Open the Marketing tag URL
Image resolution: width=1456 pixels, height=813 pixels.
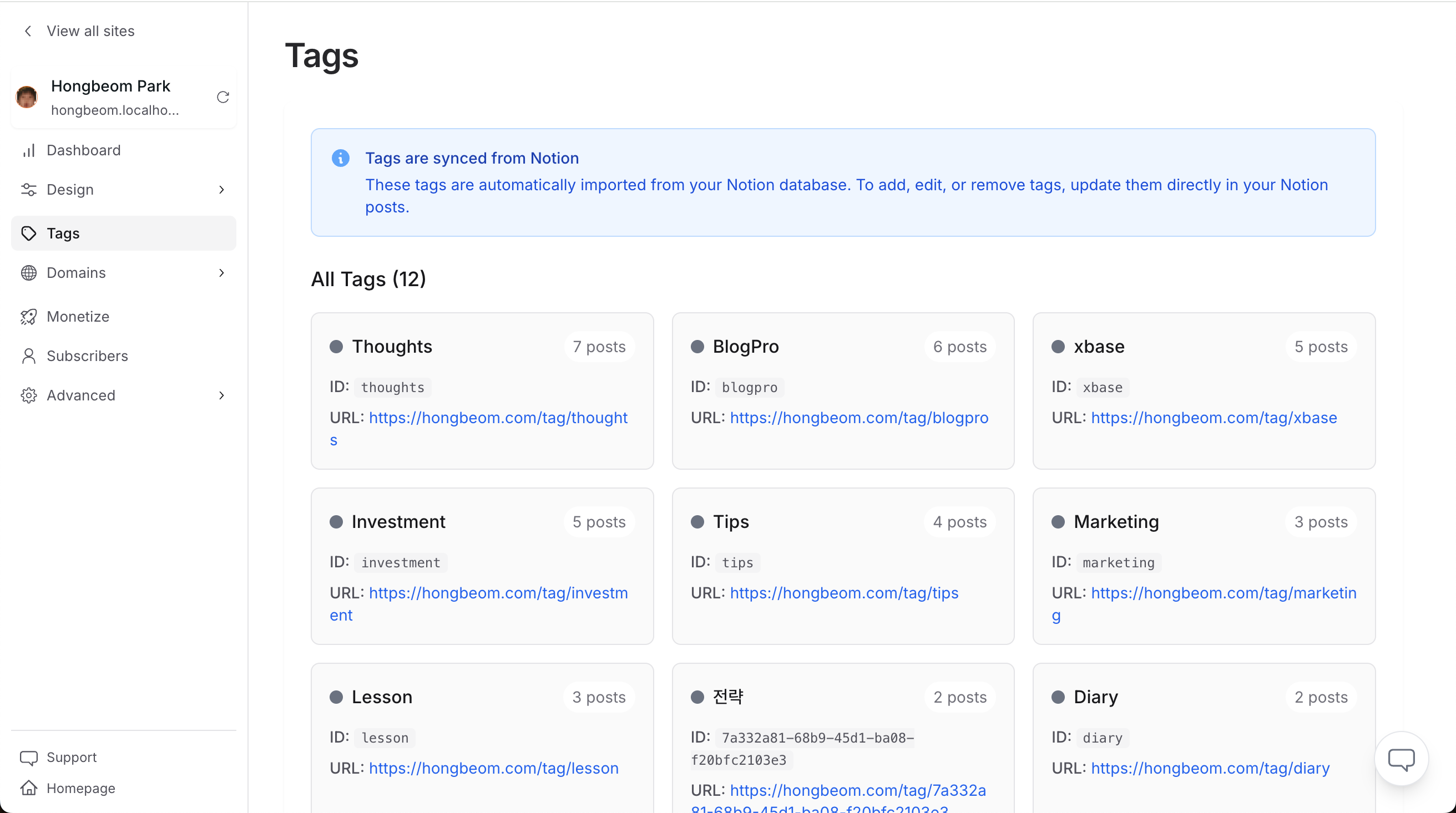tap(1204, 604)
